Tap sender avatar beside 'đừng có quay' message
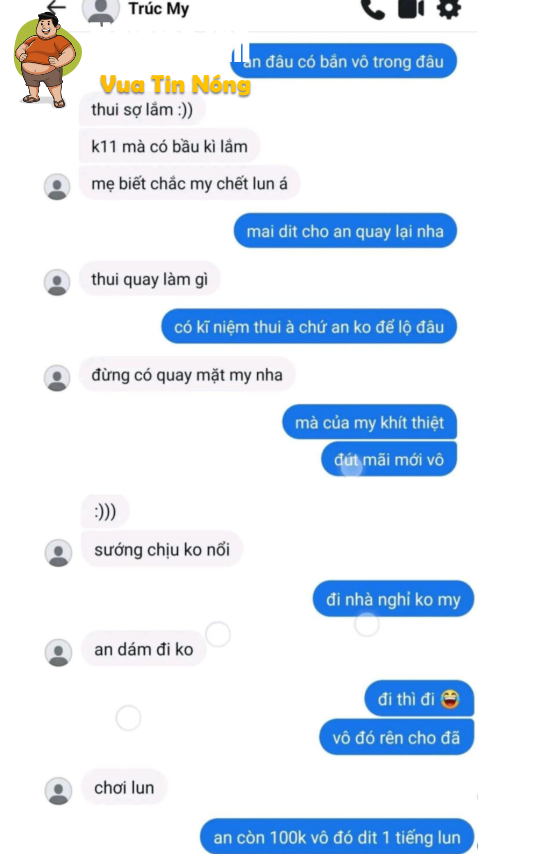This screenshot has width=547, height=854. pos(57,378)
